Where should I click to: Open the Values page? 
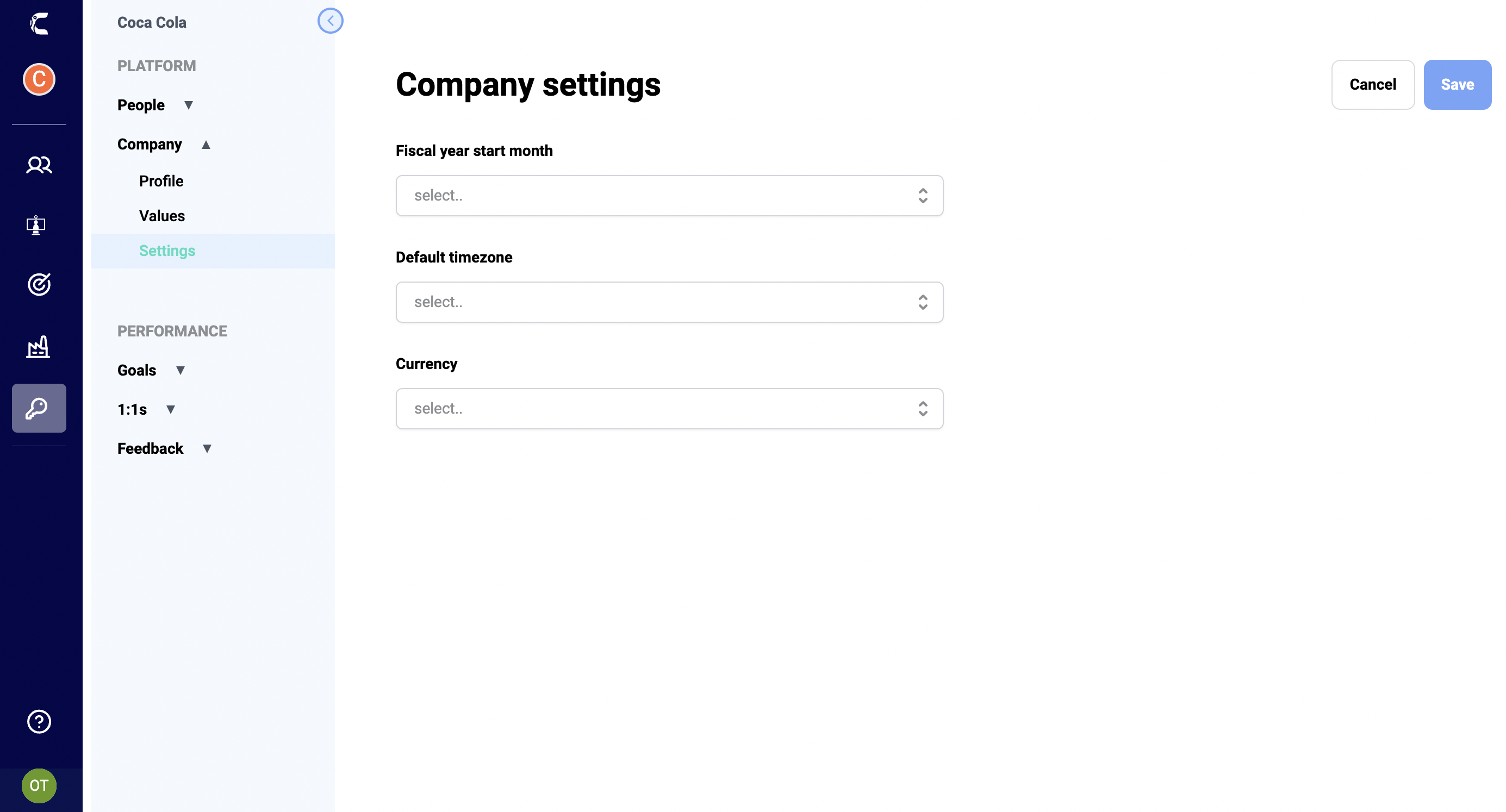[x=161, y=216]
